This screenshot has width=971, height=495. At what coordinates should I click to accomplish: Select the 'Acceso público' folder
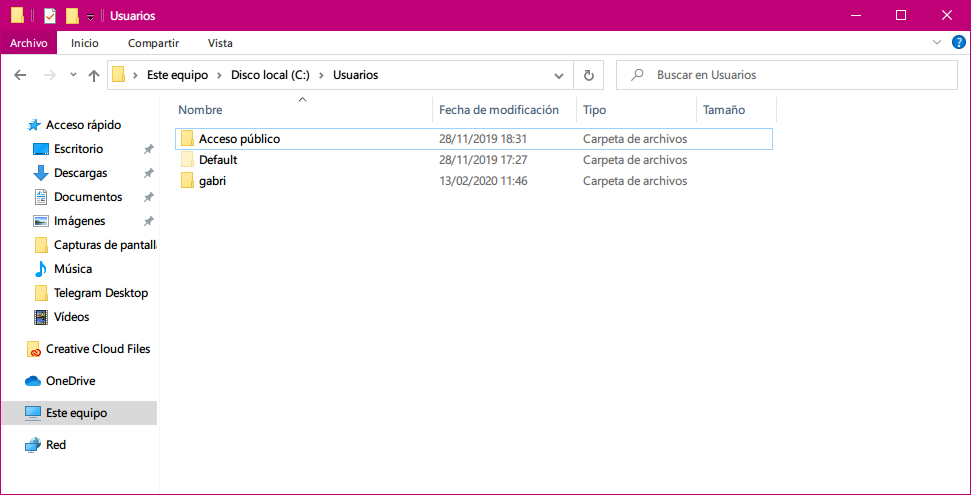tap(474, 139)
